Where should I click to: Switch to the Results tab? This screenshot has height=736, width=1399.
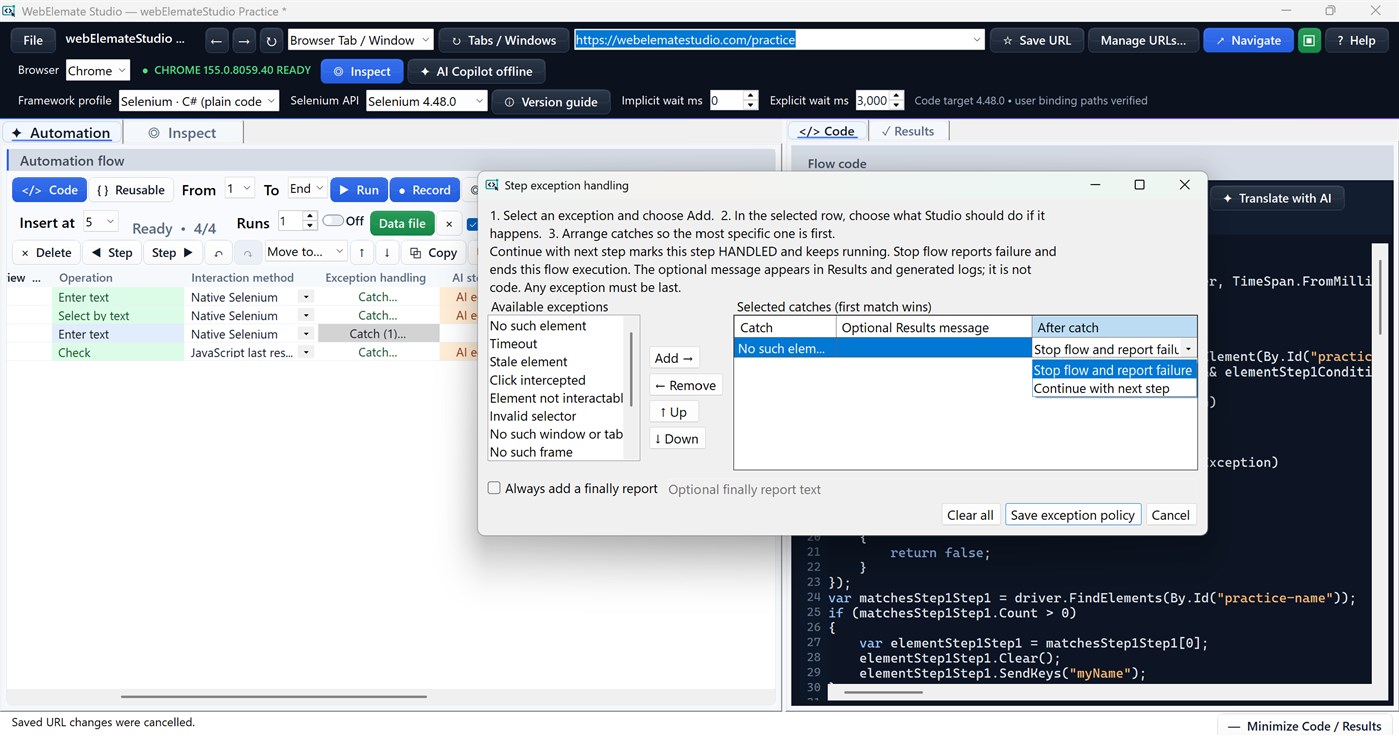908,131
